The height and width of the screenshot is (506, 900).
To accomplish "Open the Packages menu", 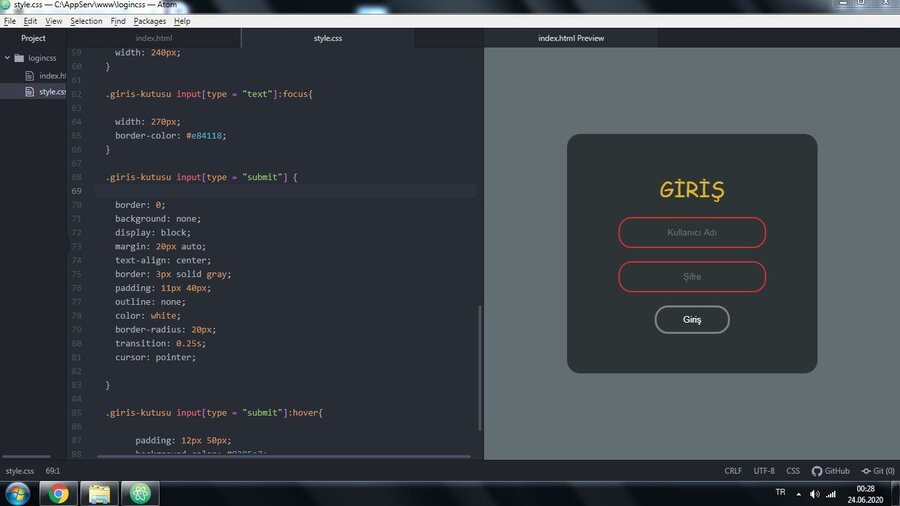I will point(149,21).
